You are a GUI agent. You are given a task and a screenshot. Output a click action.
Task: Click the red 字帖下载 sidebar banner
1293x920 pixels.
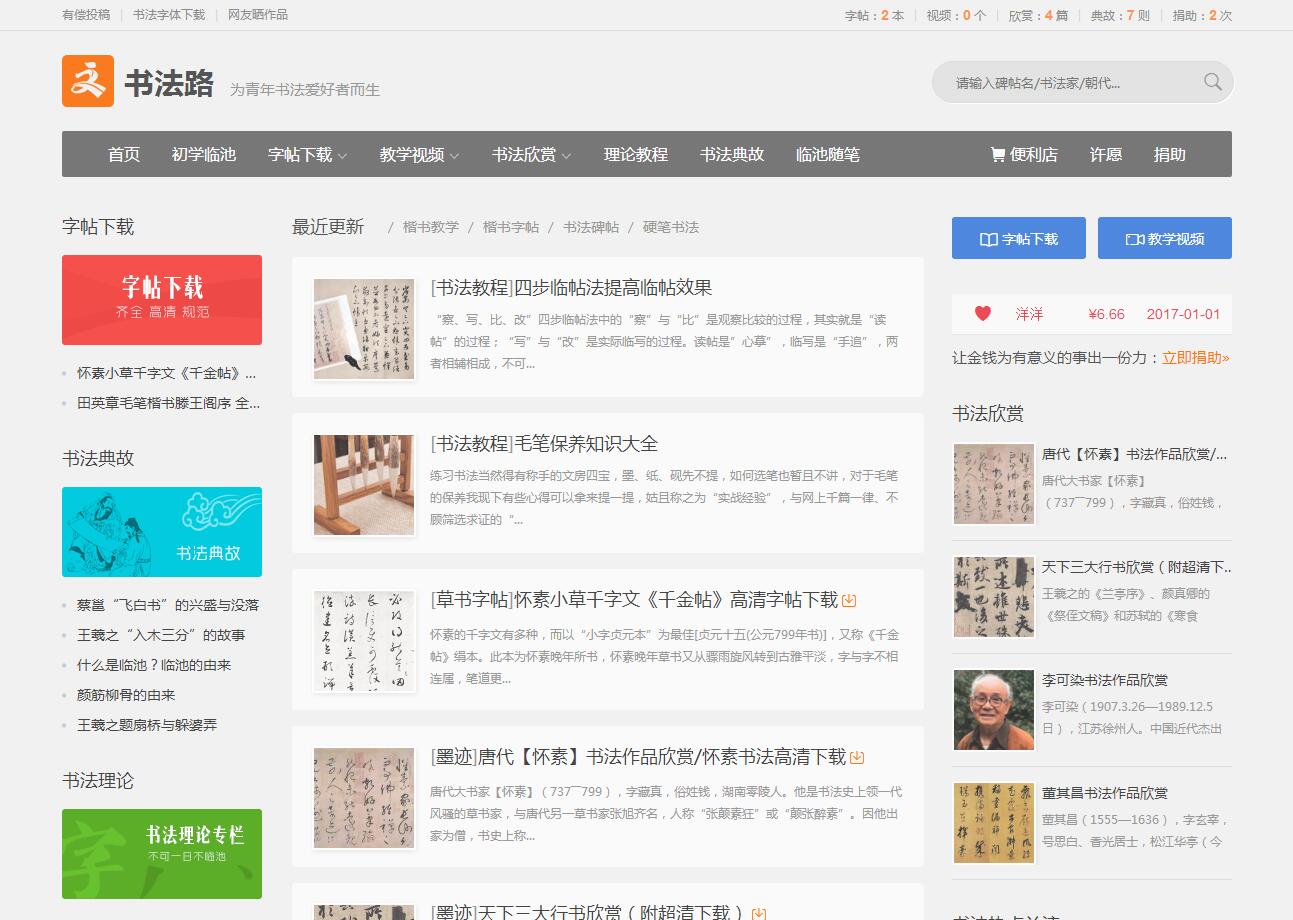pos(162,300)
